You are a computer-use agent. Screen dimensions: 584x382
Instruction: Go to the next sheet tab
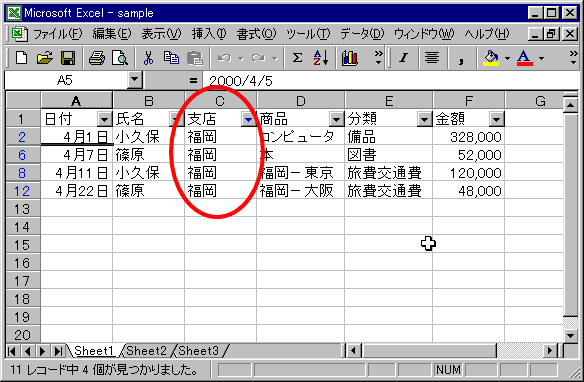pyautogui.click(x=42, y=351)
